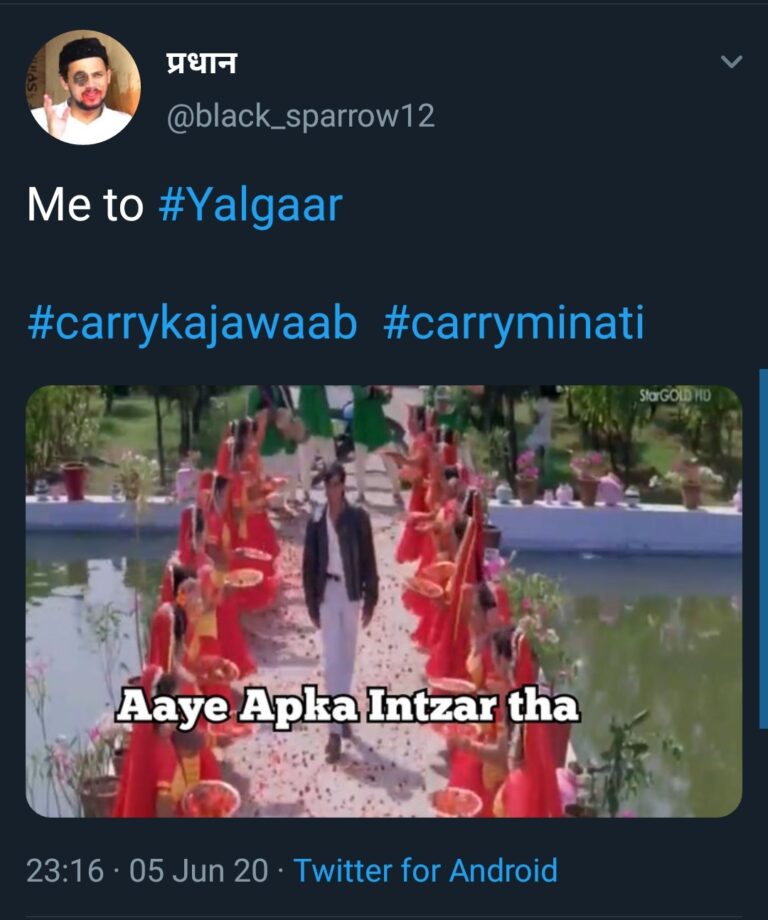Open the author's profile picture

point(83,87)
